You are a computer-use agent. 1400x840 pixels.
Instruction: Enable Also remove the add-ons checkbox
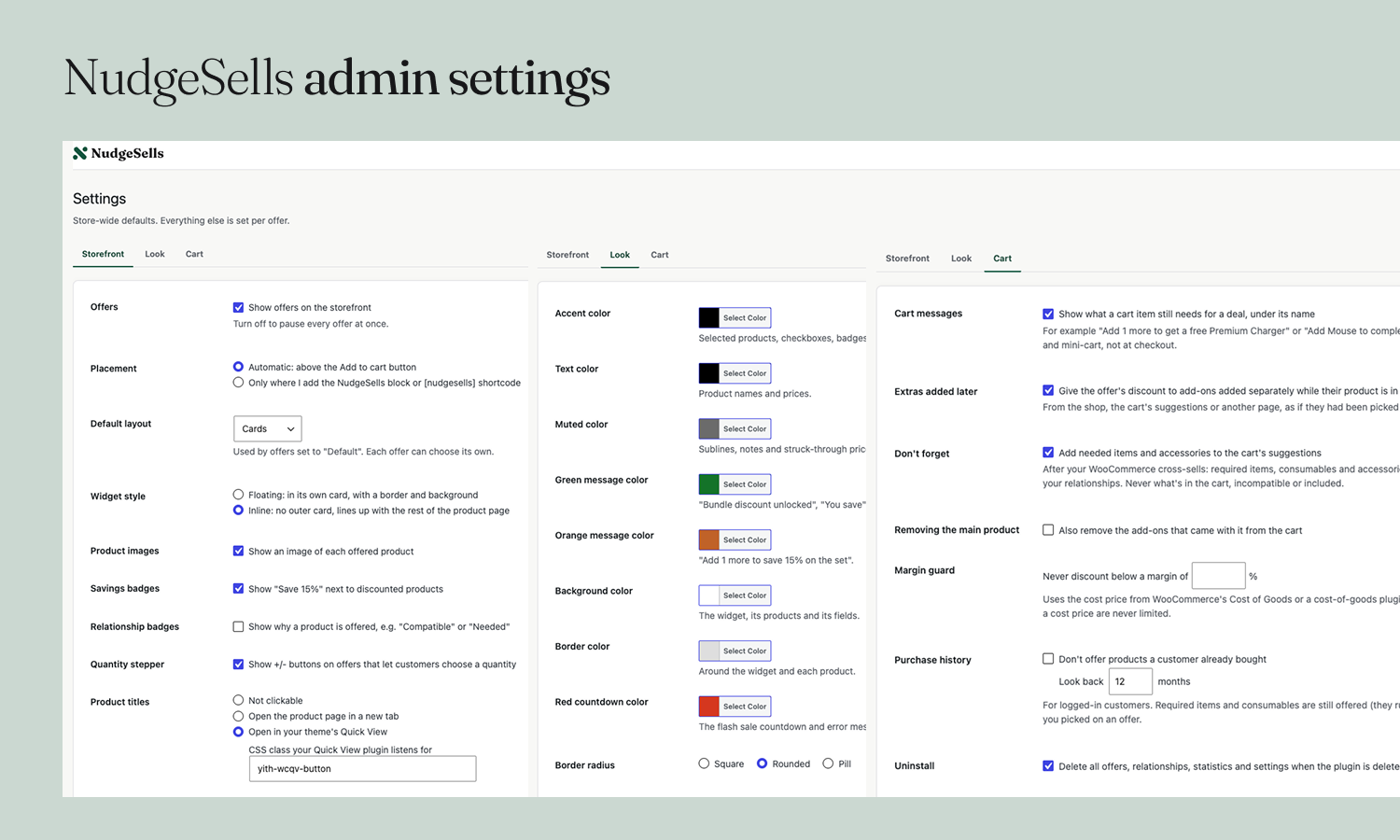pyautogui.click(x=1048, y=530)
